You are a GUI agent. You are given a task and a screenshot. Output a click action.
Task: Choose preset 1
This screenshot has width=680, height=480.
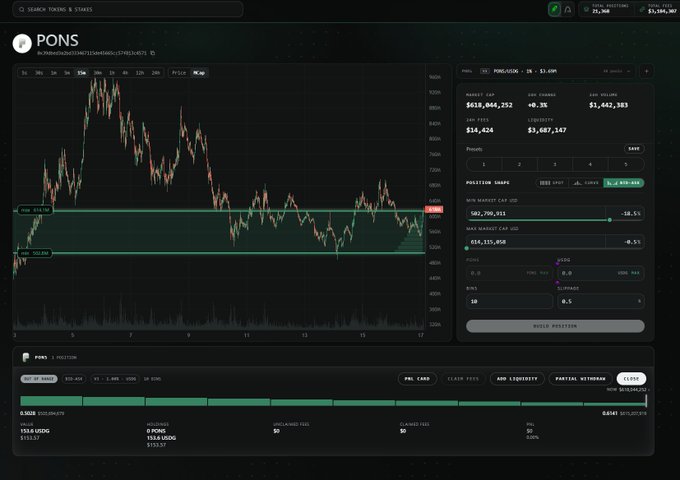(x=484, y=164)
